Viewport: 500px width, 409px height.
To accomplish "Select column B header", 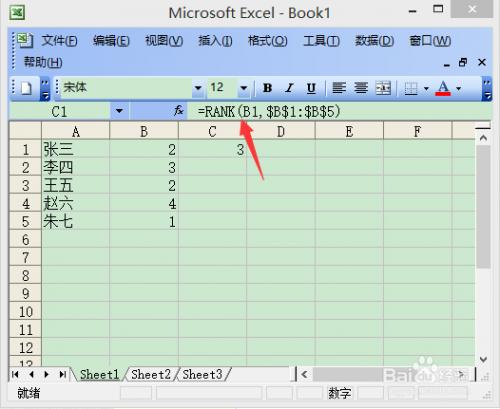I will point(144,132).
